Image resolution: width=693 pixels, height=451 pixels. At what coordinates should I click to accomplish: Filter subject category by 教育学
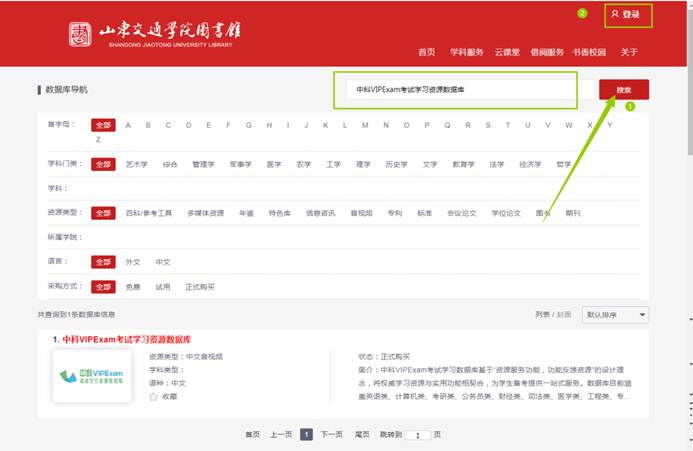click(x=464, y=164)
